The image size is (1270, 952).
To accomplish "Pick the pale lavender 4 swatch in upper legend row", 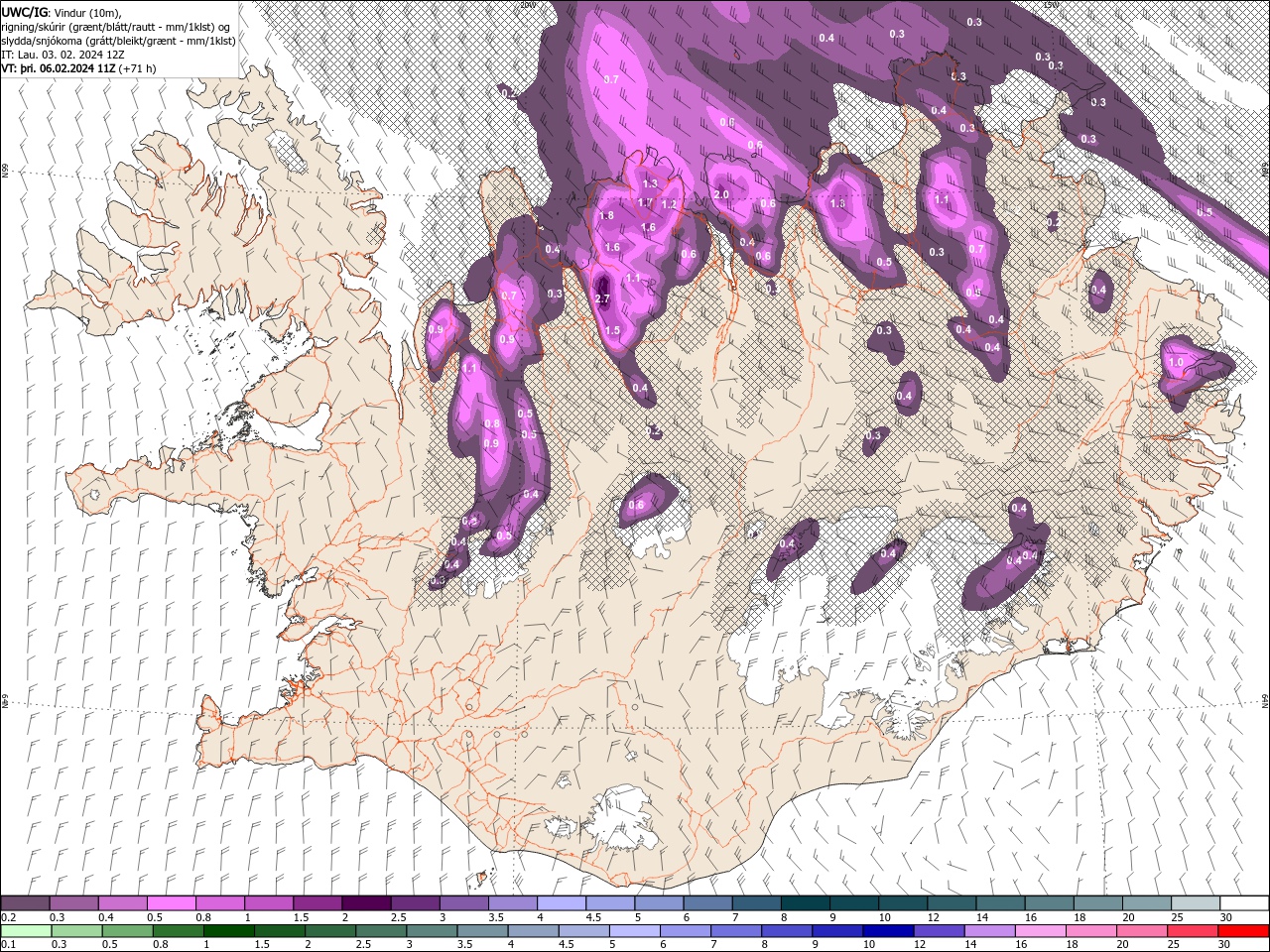I will (561, 902).
